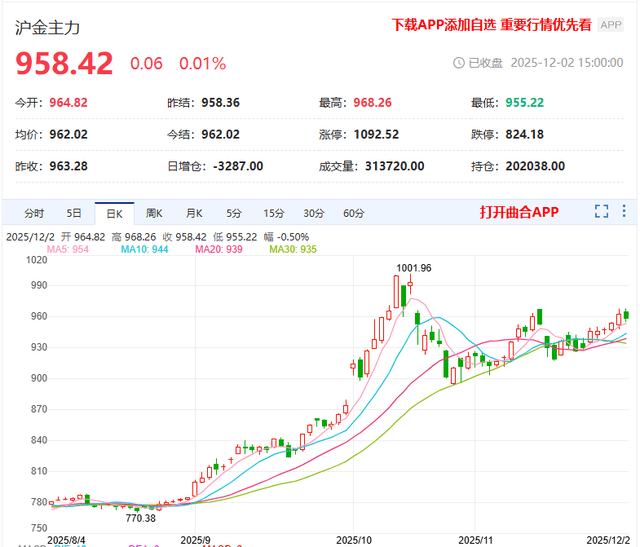Open the 月K monthly chart
Viewport: 640px width, 547px height.
point(193,213)
